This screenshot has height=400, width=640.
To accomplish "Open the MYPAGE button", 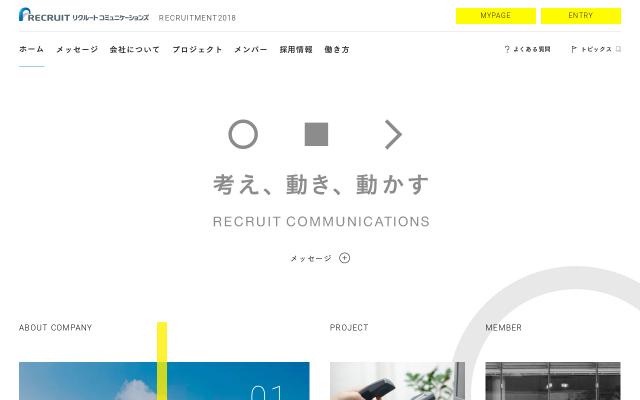I will click(x=496, y=16).
